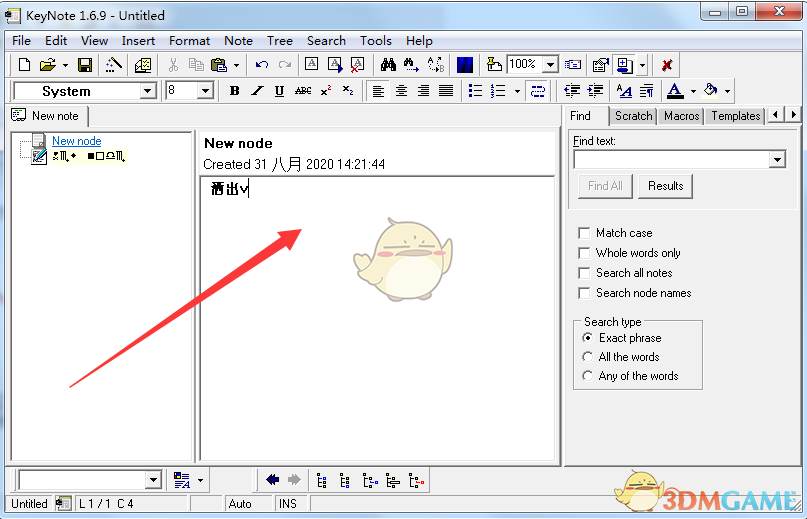807x519 pixels.
Task: Enable Whole words only checkbox
Action: 584,253
